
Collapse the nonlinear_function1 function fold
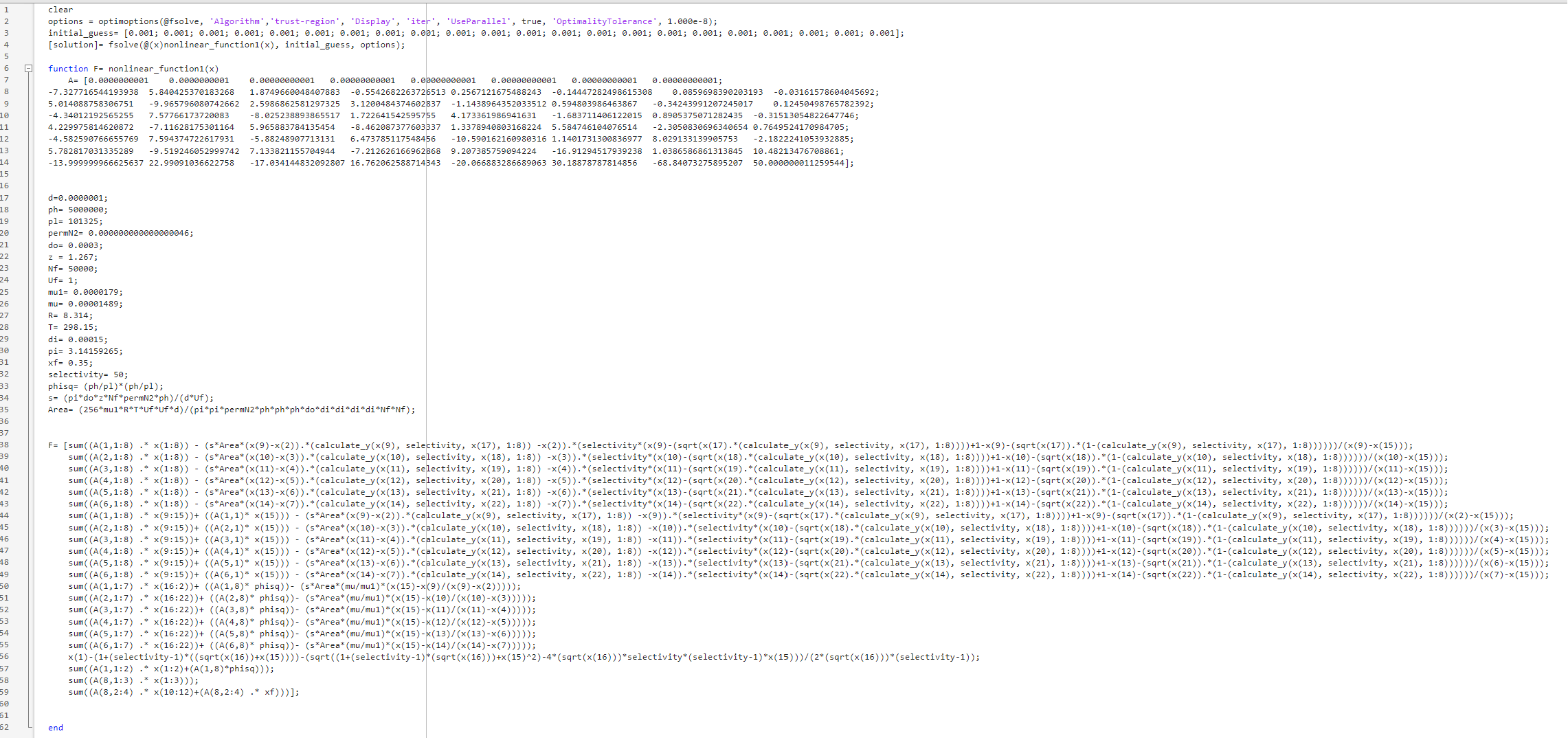(28, 68)
